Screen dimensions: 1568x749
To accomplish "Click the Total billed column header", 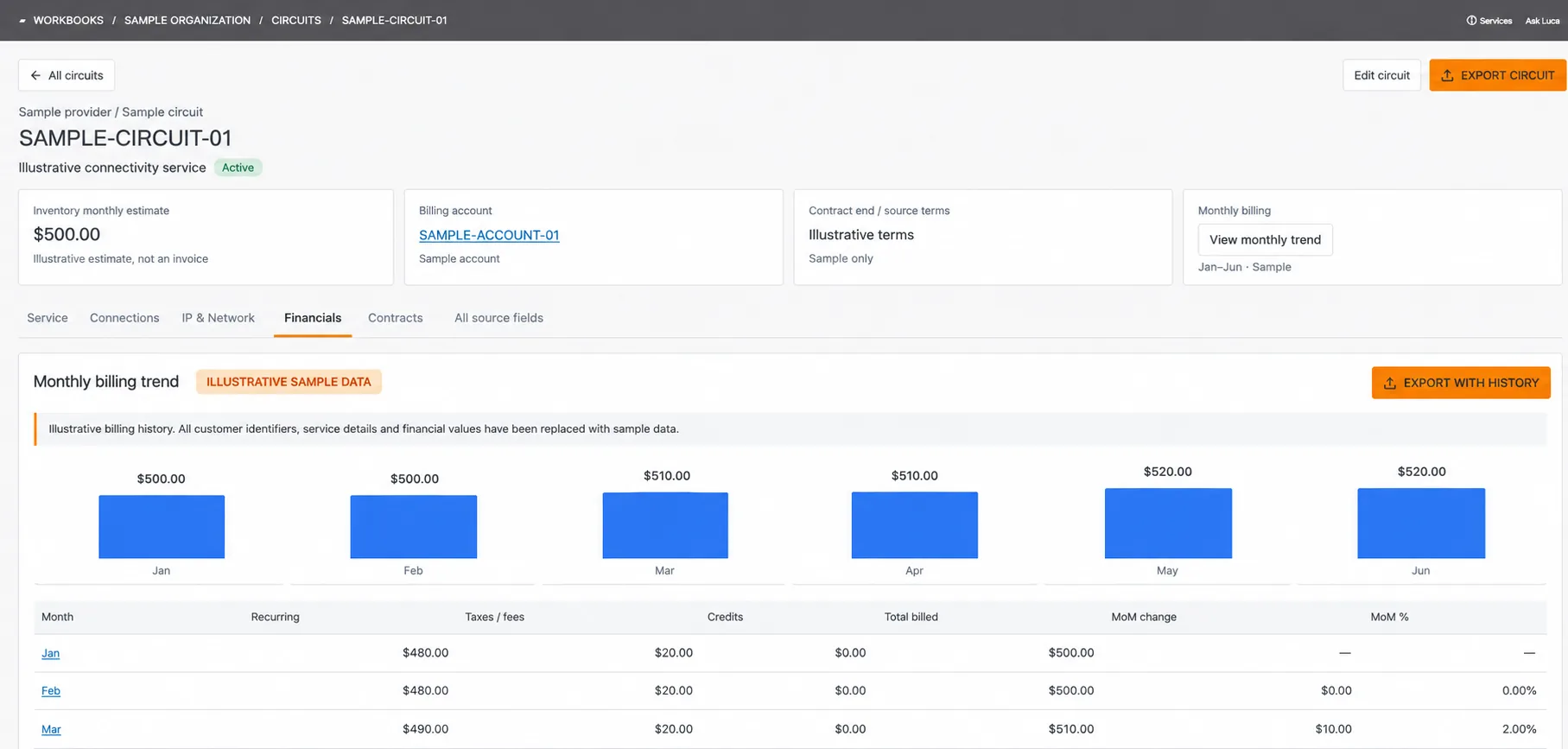I will tap(911, 617).
